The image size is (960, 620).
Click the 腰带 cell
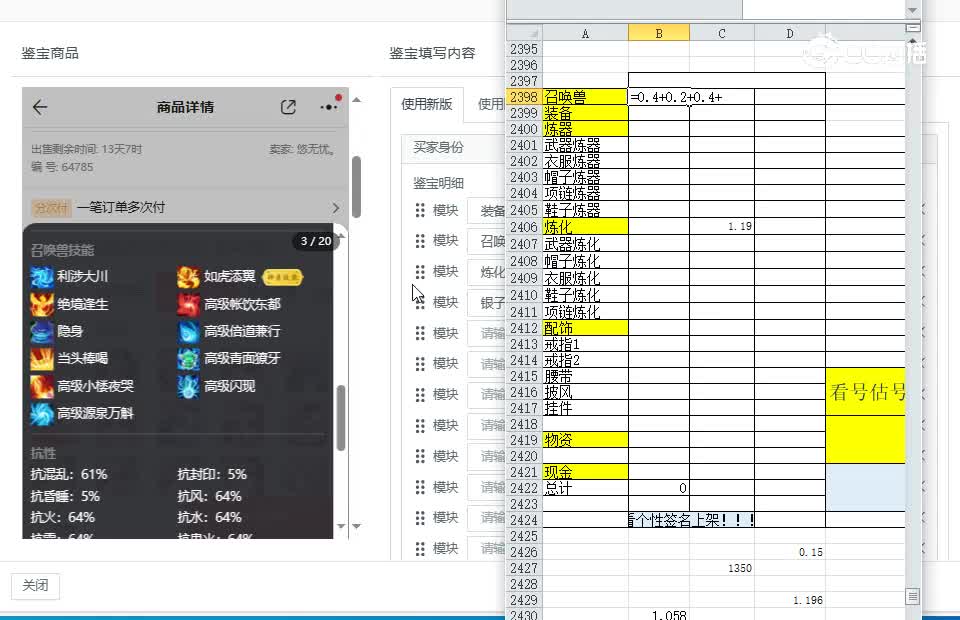click(585, 376)
